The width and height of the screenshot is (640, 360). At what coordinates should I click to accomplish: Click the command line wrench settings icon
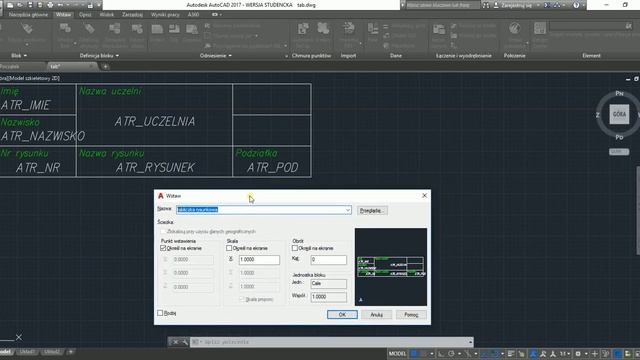[x=184, y=342]
